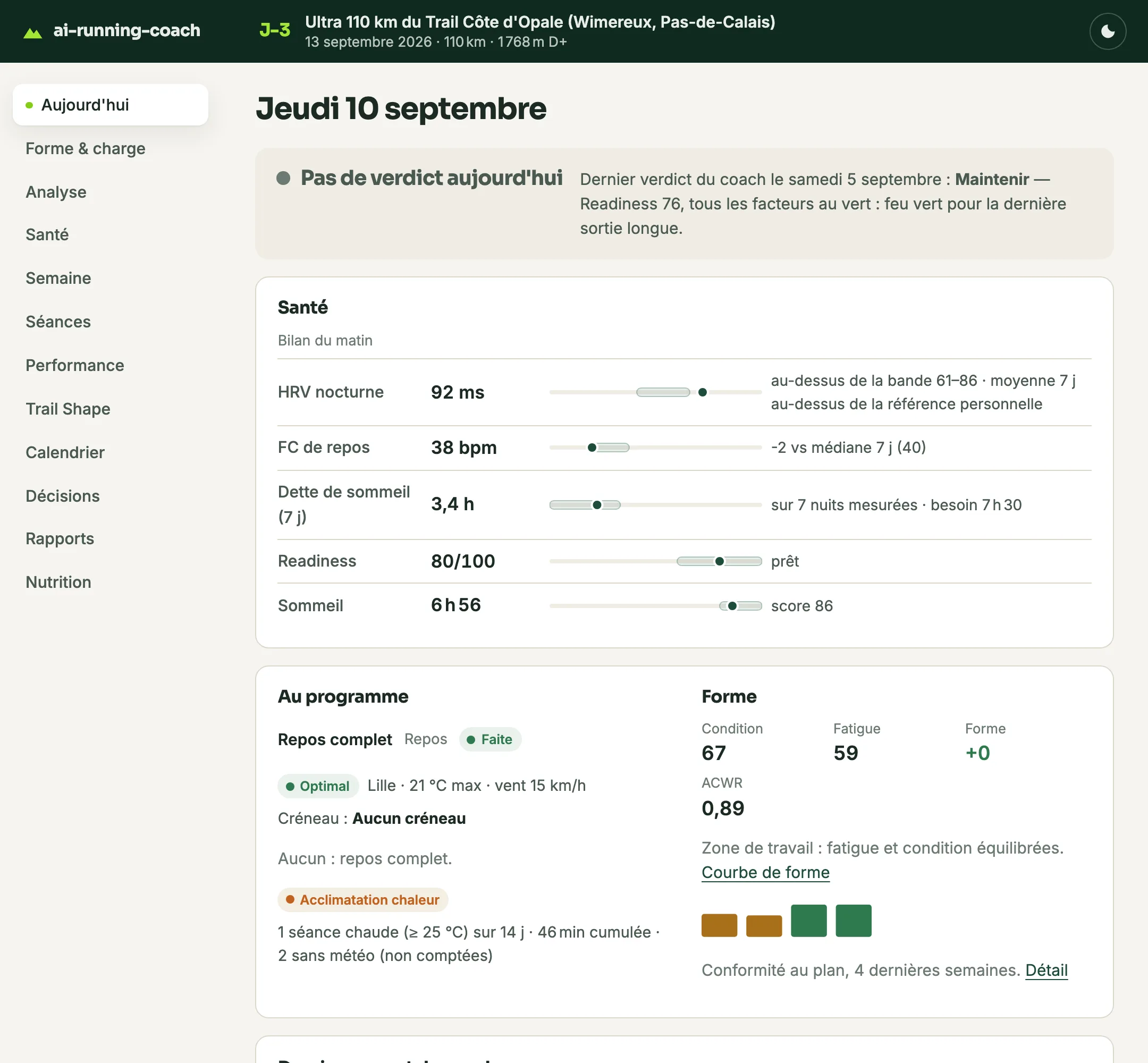Click the Lille weather forecast line
This screenshot has height=1063, width=1148.
476,785
